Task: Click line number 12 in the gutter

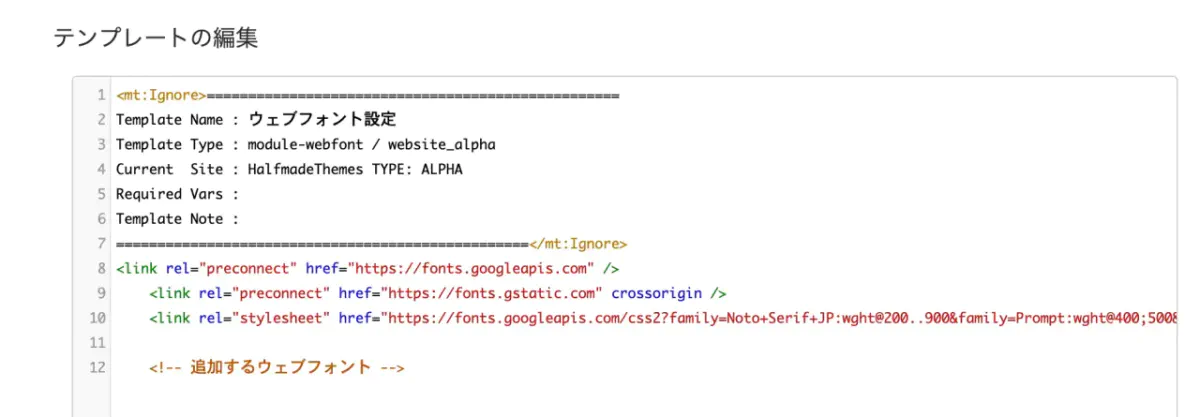Action: (x=98, y=368)
